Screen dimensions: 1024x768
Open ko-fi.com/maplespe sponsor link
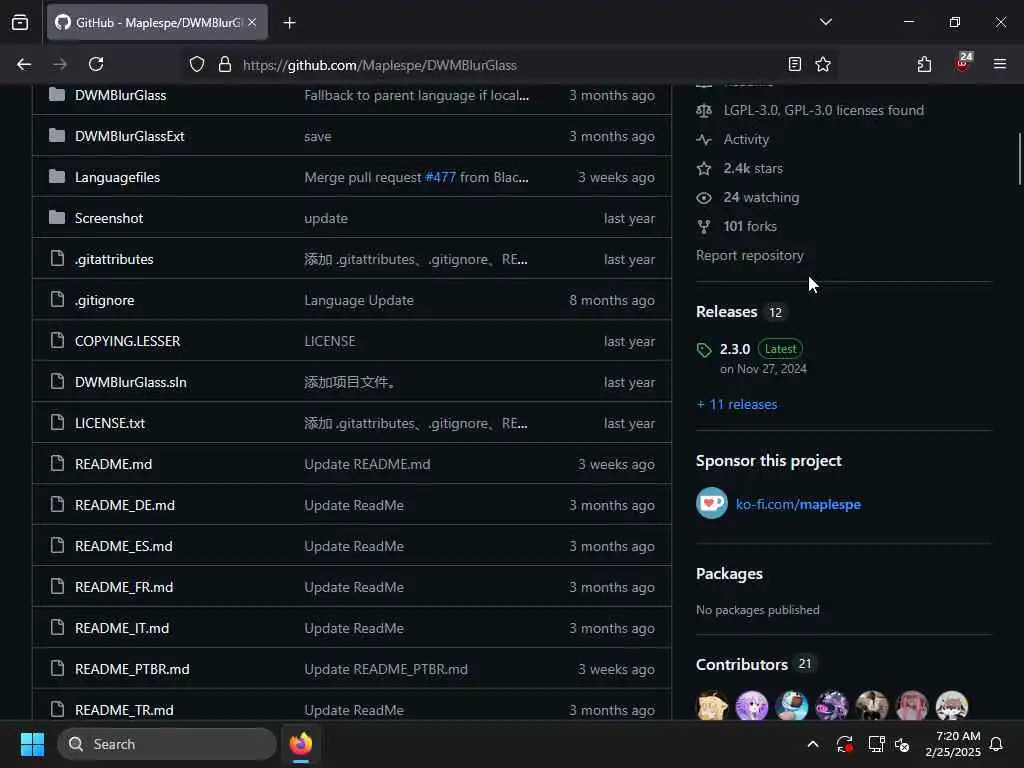(798, 504)
